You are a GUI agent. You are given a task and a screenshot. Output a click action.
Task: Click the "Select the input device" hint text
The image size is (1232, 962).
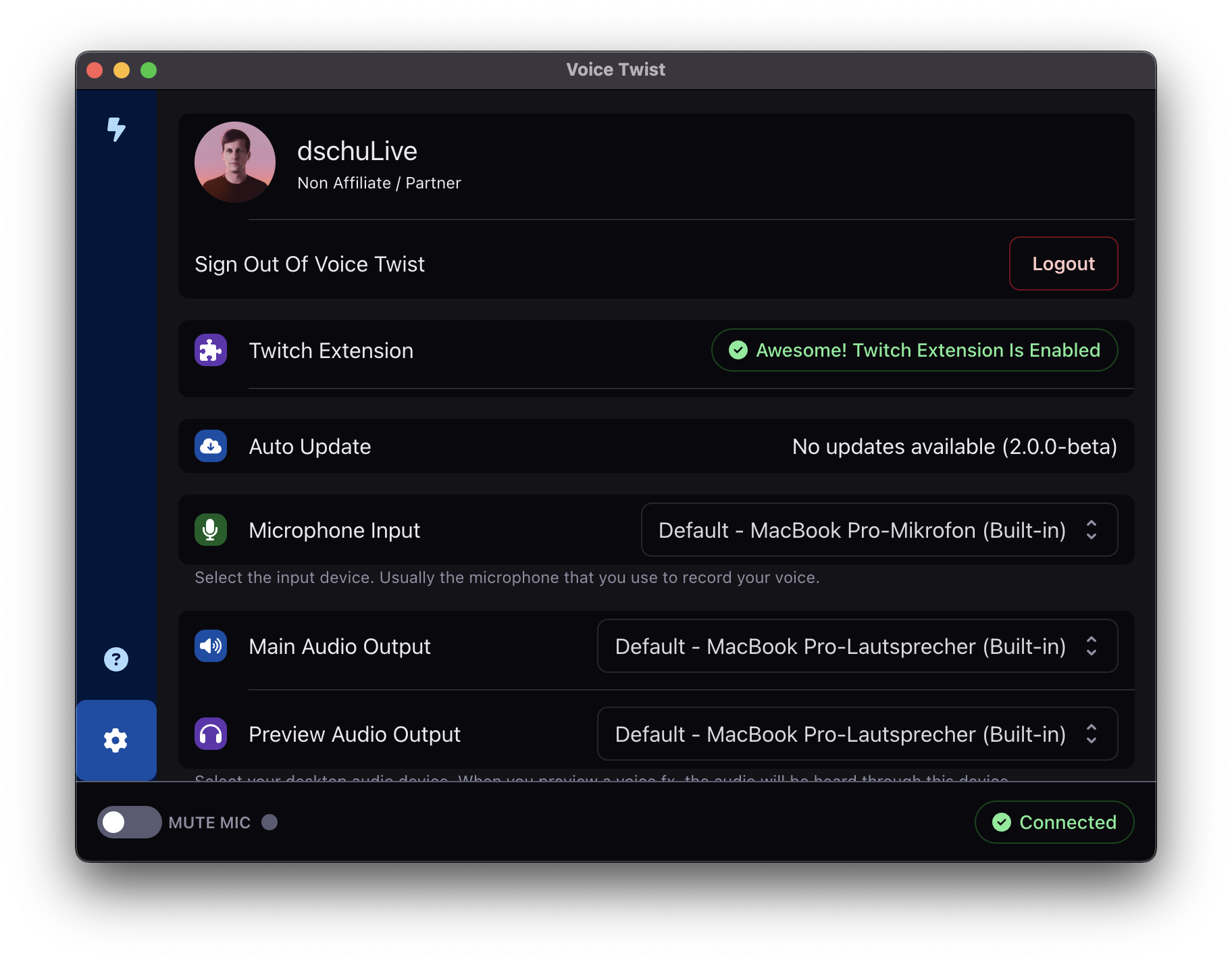507,578
